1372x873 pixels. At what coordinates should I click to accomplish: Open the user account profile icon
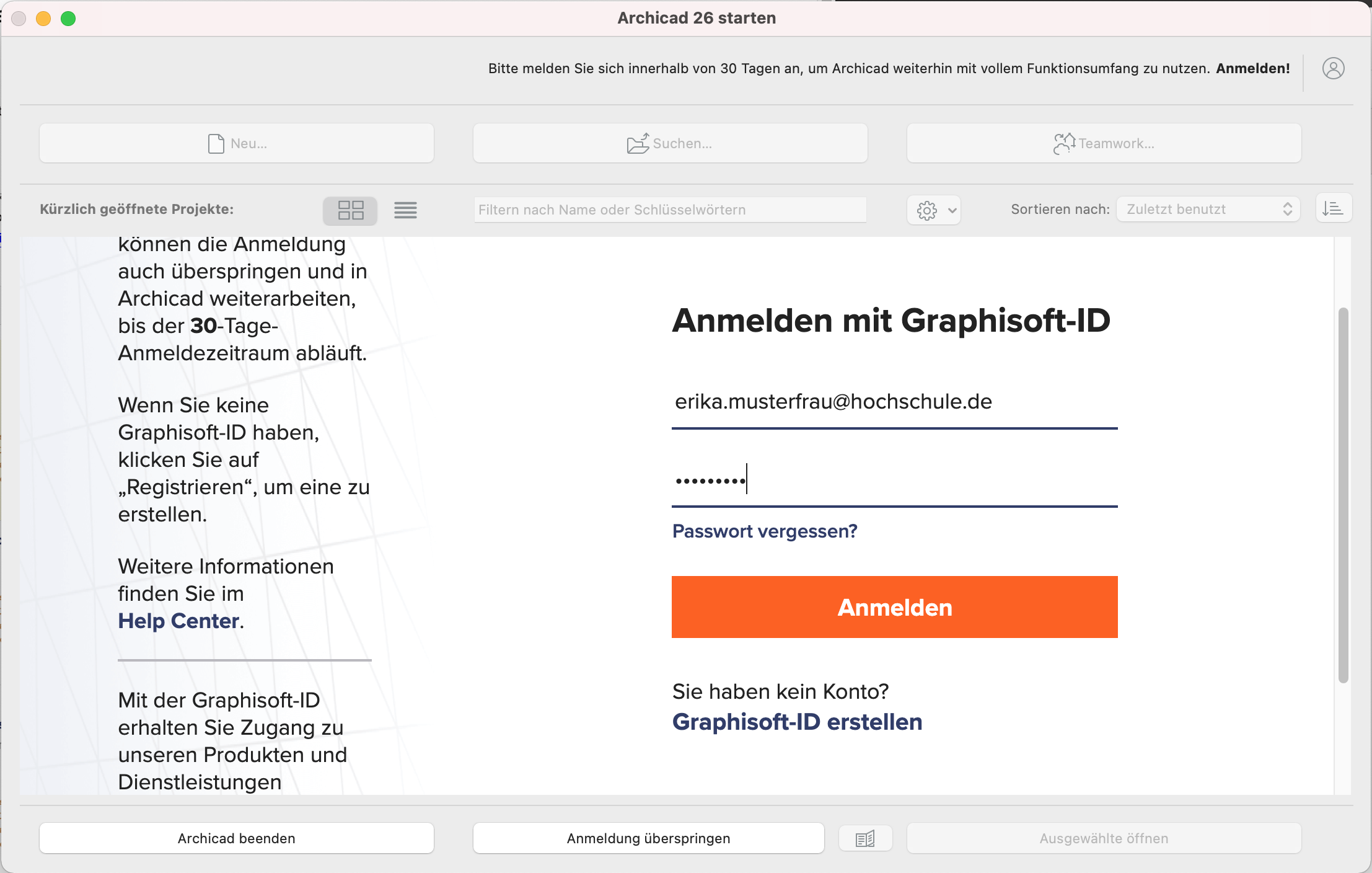1333,68
